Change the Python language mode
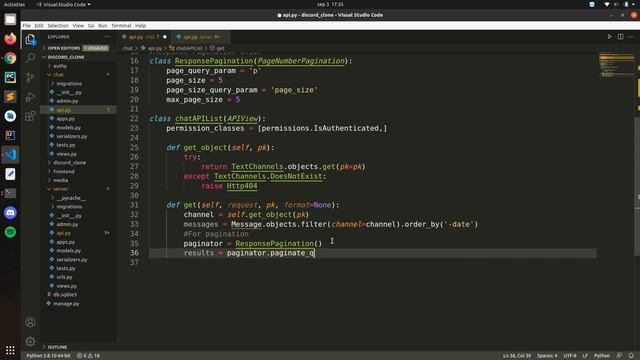This screenshot has height=360, width=640. (x=602, y=356)
